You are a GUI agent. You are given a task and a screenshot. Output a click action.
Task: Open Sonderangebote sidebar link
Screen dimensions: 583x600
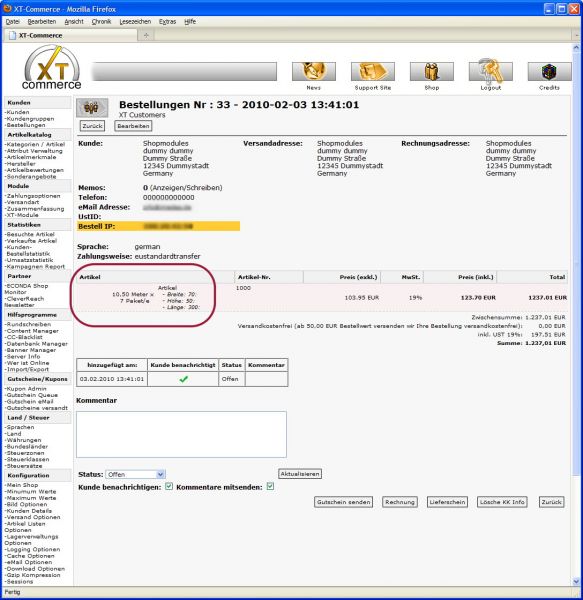pos(31,176)
